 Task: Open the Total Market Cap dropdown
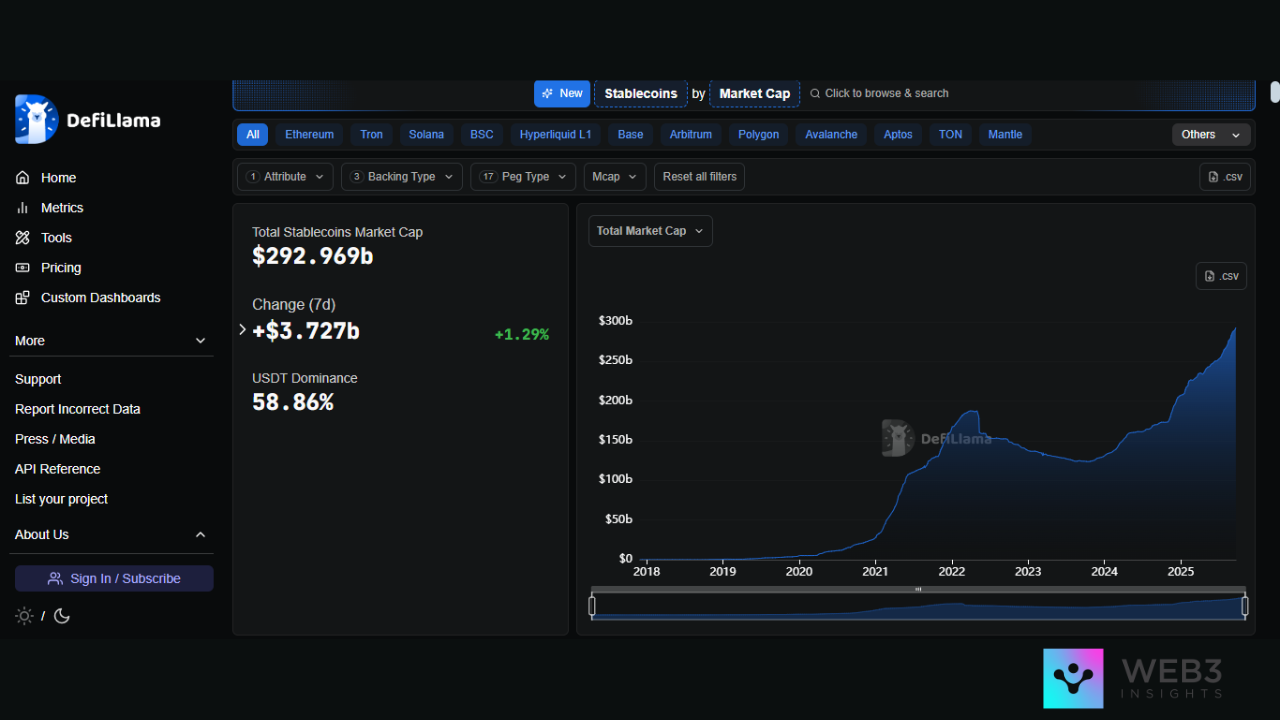pyautogui.click(x=650, y=231)
